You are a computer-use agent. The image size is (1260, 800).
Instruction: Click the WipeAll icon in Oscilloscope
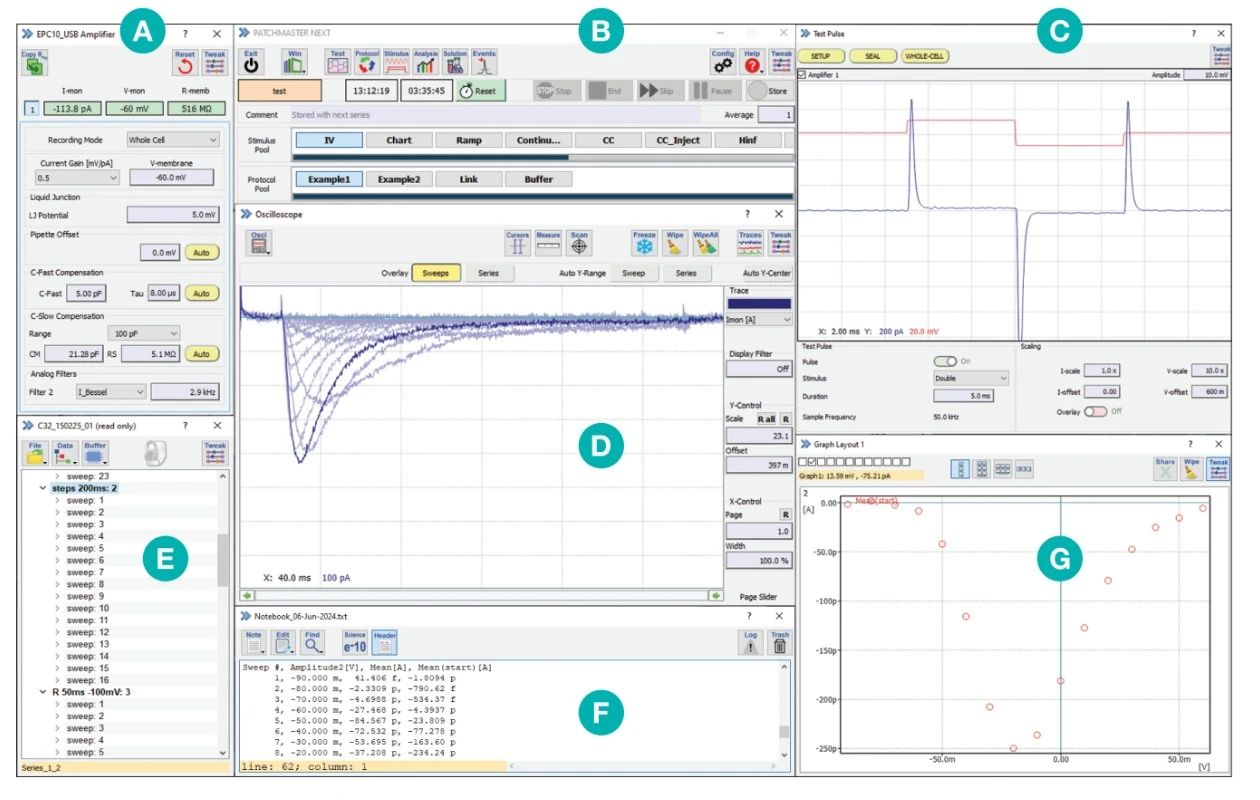click(x=706, y=243)
